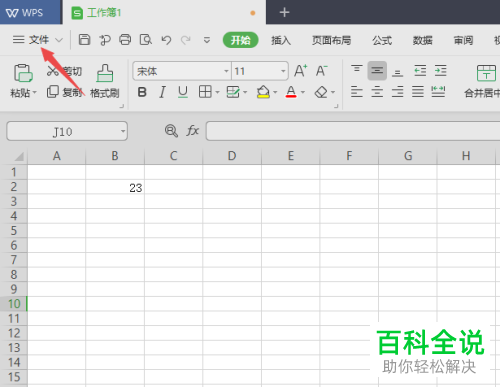
Task: Increase font size with A+ icon
Action: pos(301,71)
